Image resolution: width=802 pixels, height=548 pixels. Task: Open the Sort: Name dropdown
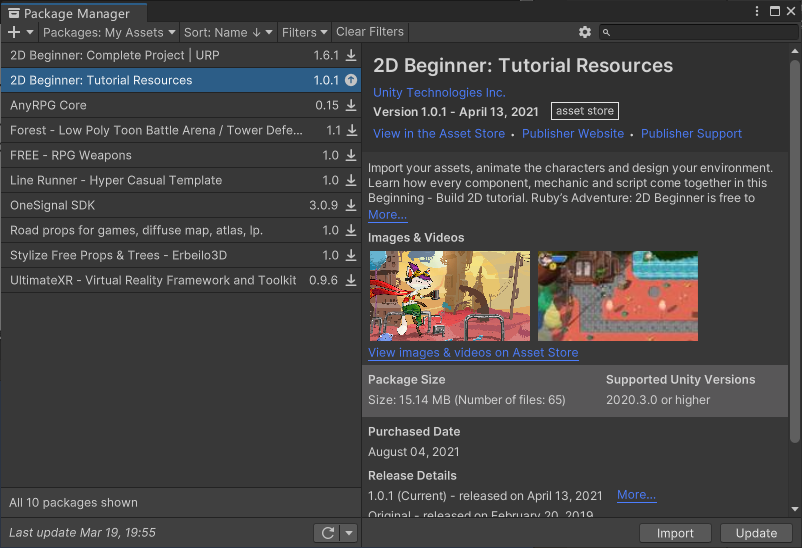228,32
